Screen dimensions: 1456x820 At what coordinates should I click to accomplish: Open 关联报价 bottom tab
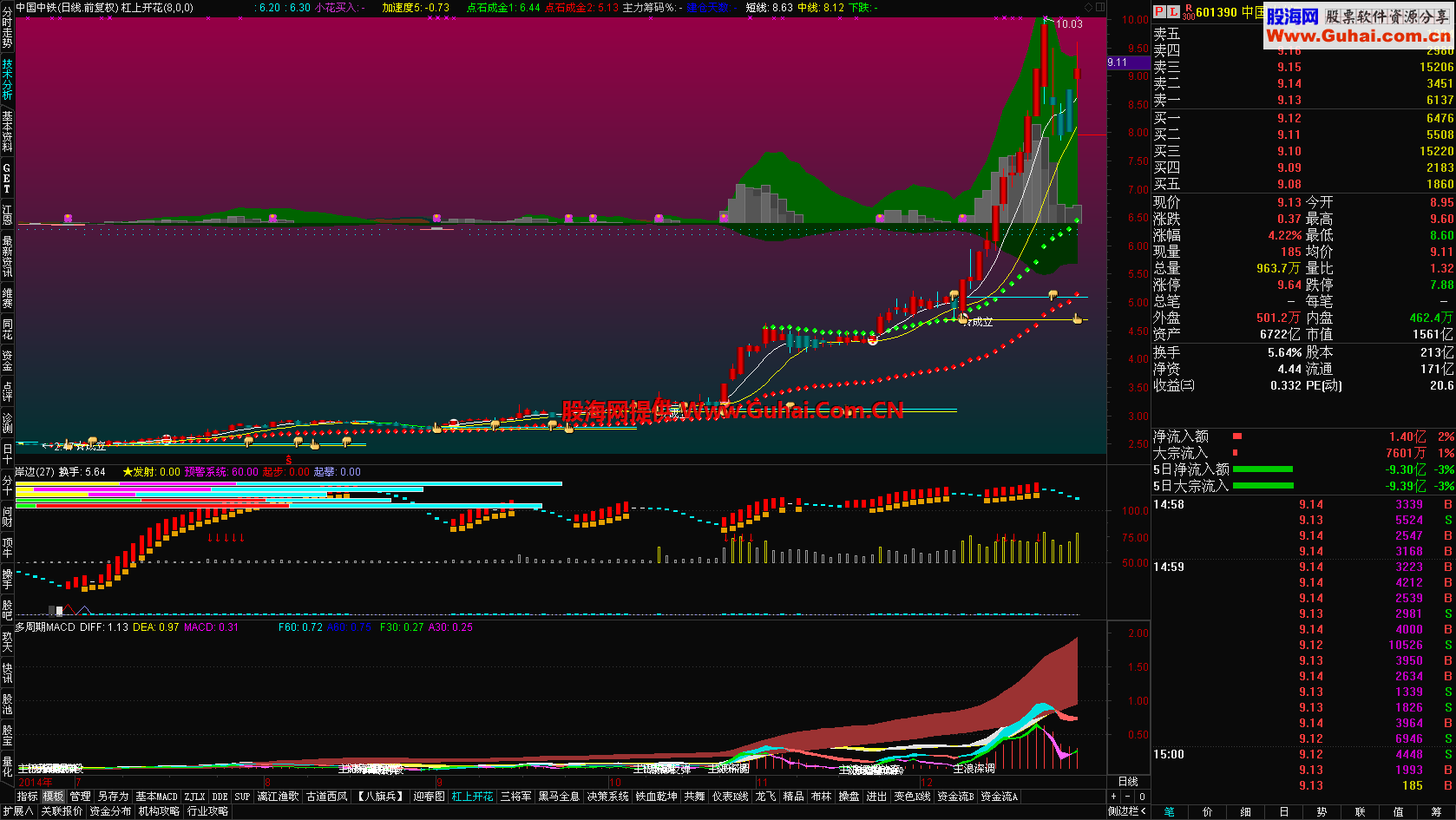pos(62,811)
